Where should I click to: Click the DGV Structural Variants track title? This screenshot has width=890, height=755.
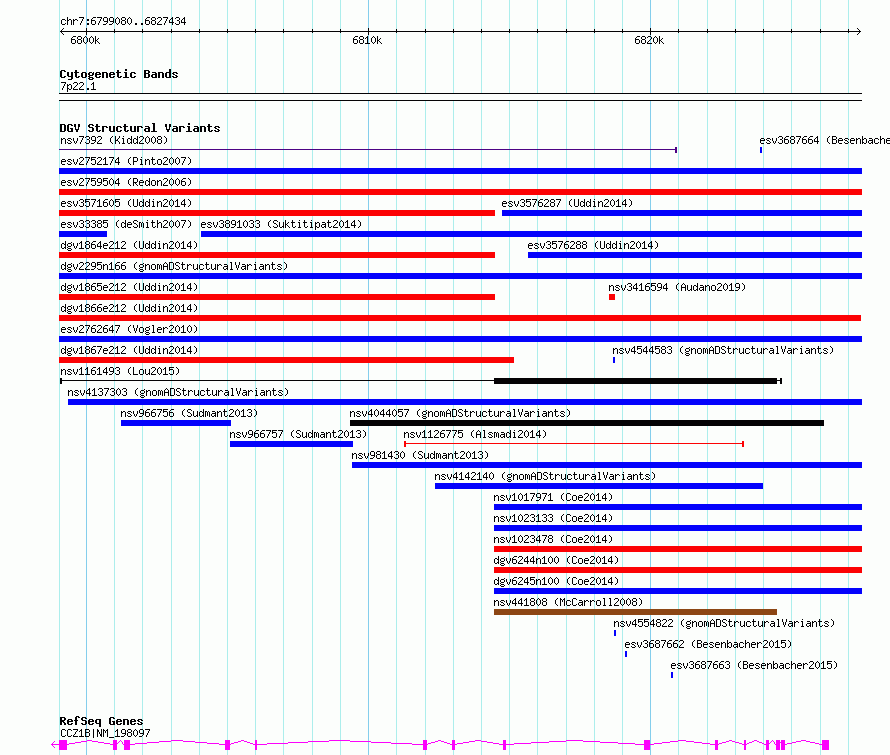point(140,128)
